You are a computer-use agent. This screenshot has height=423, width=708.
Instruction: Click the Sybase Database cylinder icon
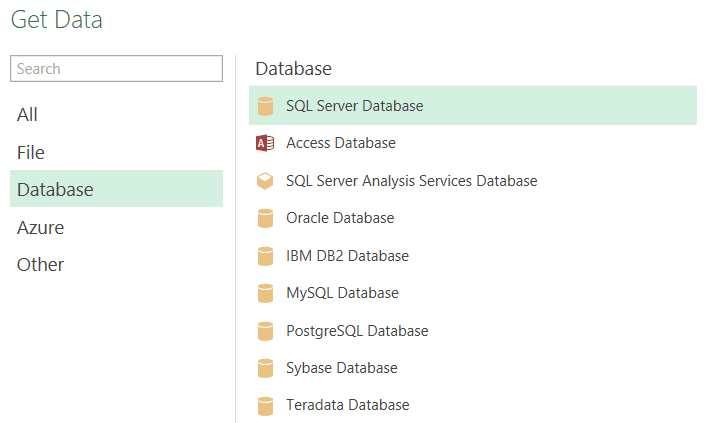click(265, 368)
